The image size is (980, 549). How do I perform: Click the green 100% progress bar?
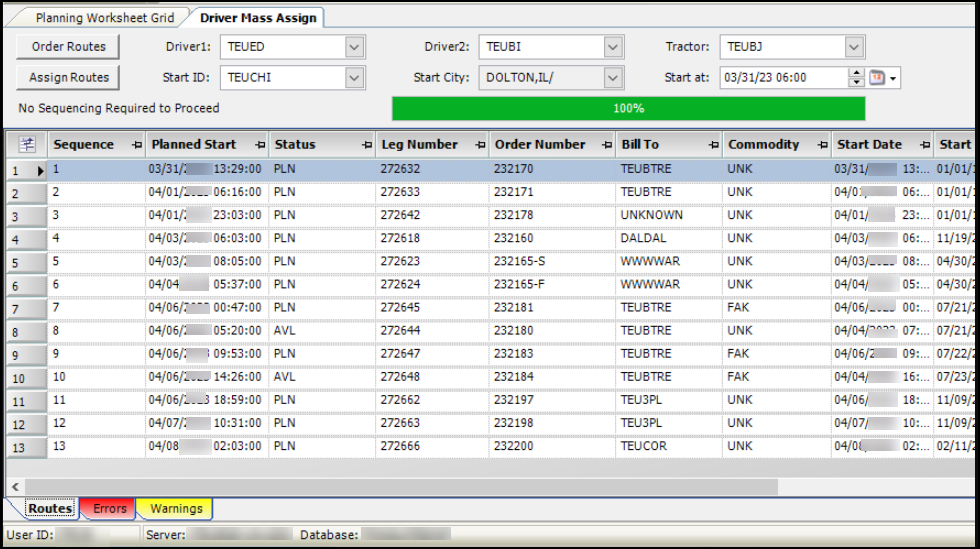coord(628,108)
